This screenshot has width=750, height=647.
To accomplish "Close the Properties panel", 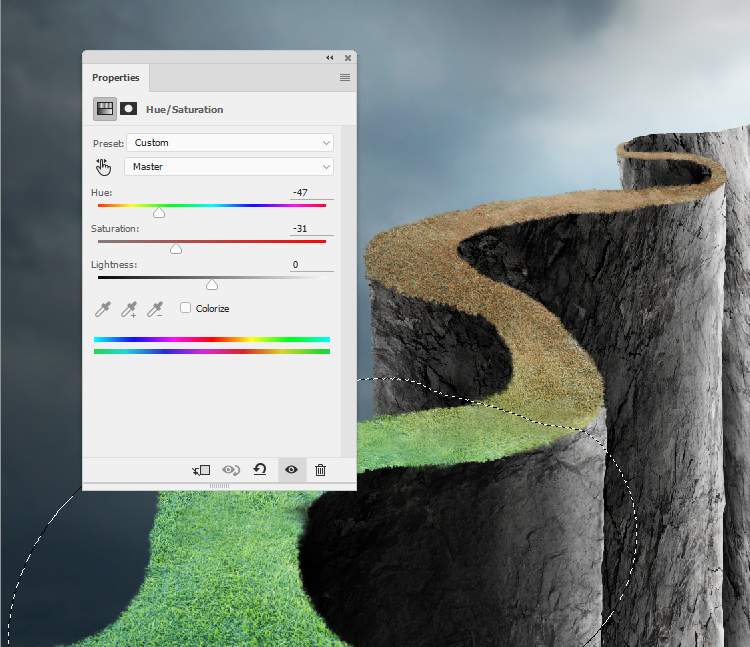I will [348, 58].
